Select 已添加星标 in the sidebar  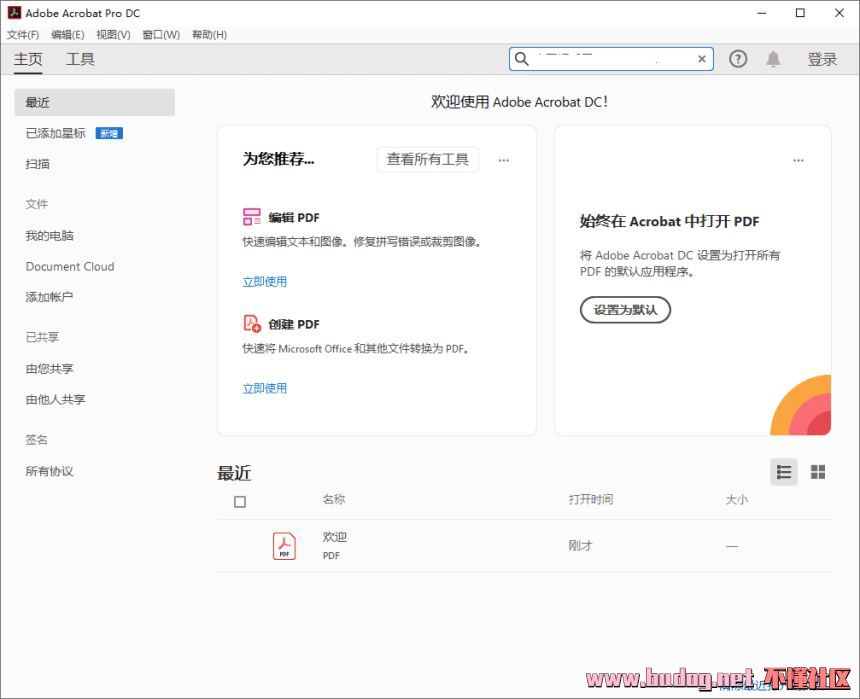coord(55,133)
